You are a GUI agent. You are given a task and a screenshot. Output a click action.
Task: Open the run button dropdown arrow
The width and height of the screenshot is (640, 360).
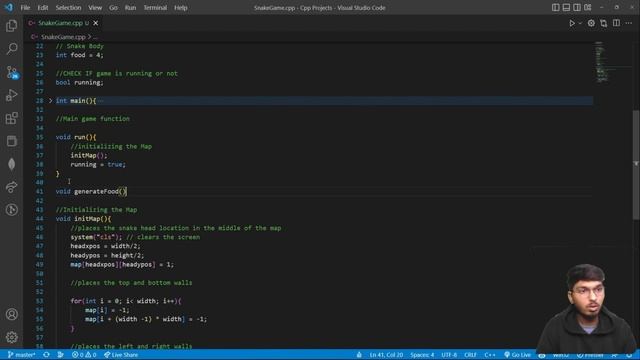[580, 23]
